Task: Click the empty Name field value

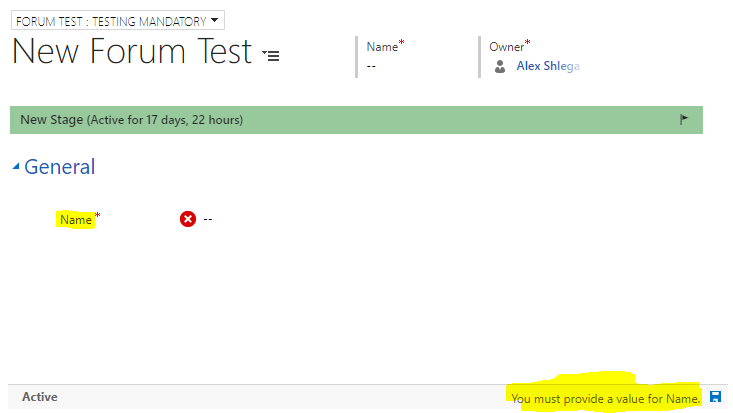Action: (208, 219)
